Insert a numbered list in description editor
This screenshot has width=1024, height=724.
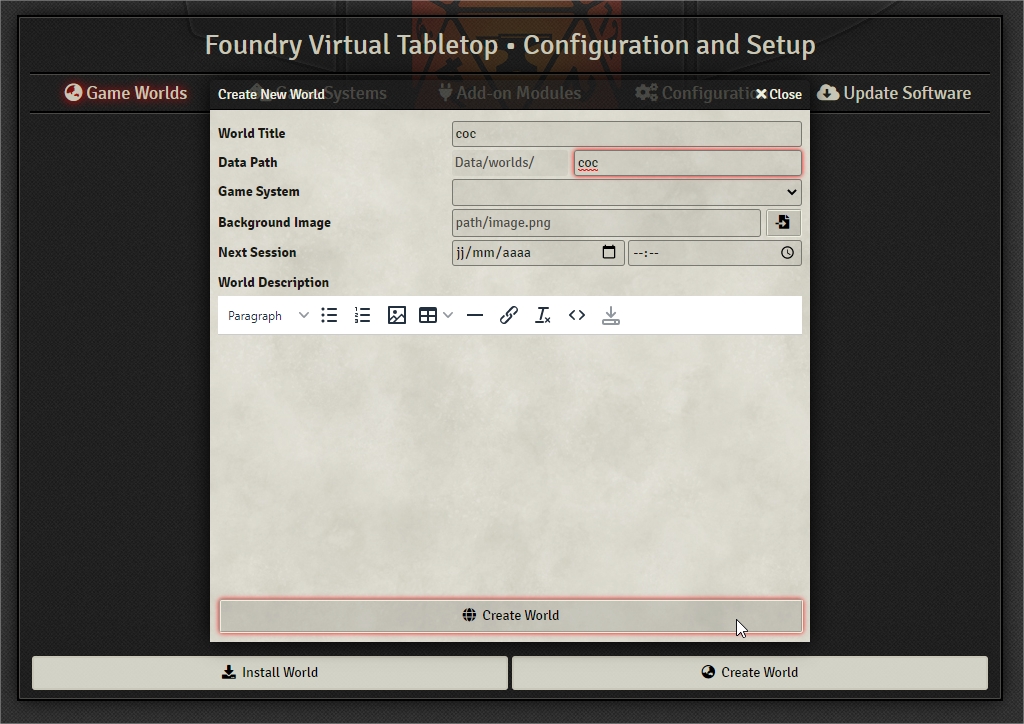tap(362, 315)
